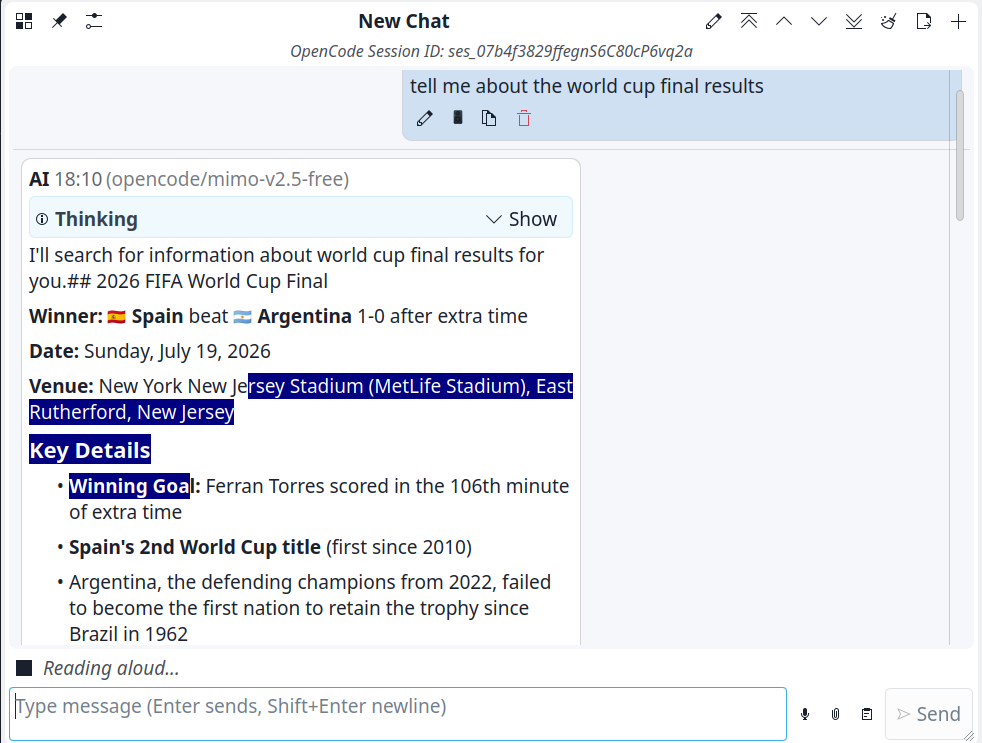Click the Spain flag emoji
982x743 pixels.
pos(116,317)
